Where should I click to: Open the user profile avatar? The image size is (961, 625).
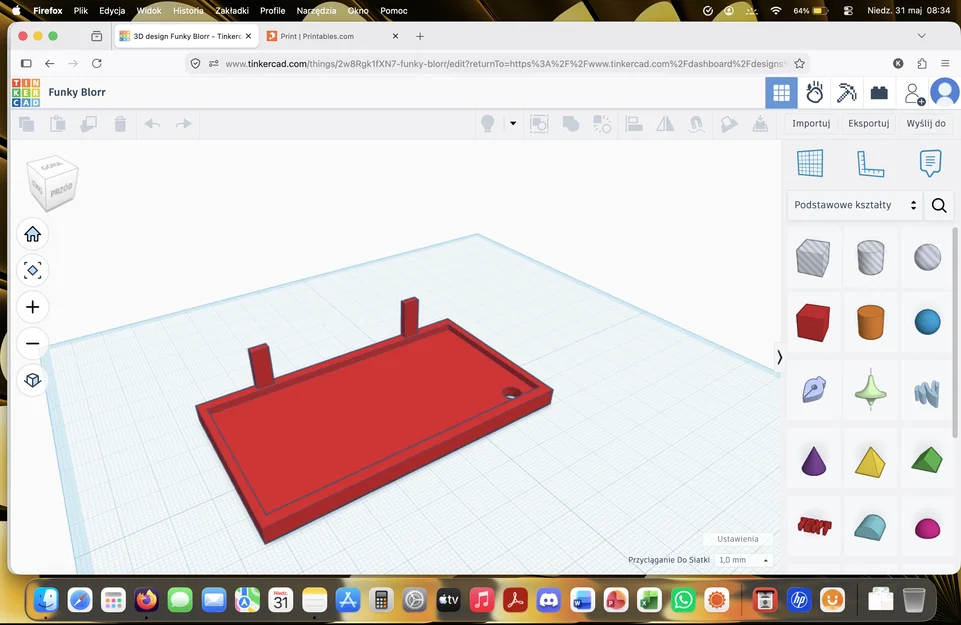coord(944,93)
